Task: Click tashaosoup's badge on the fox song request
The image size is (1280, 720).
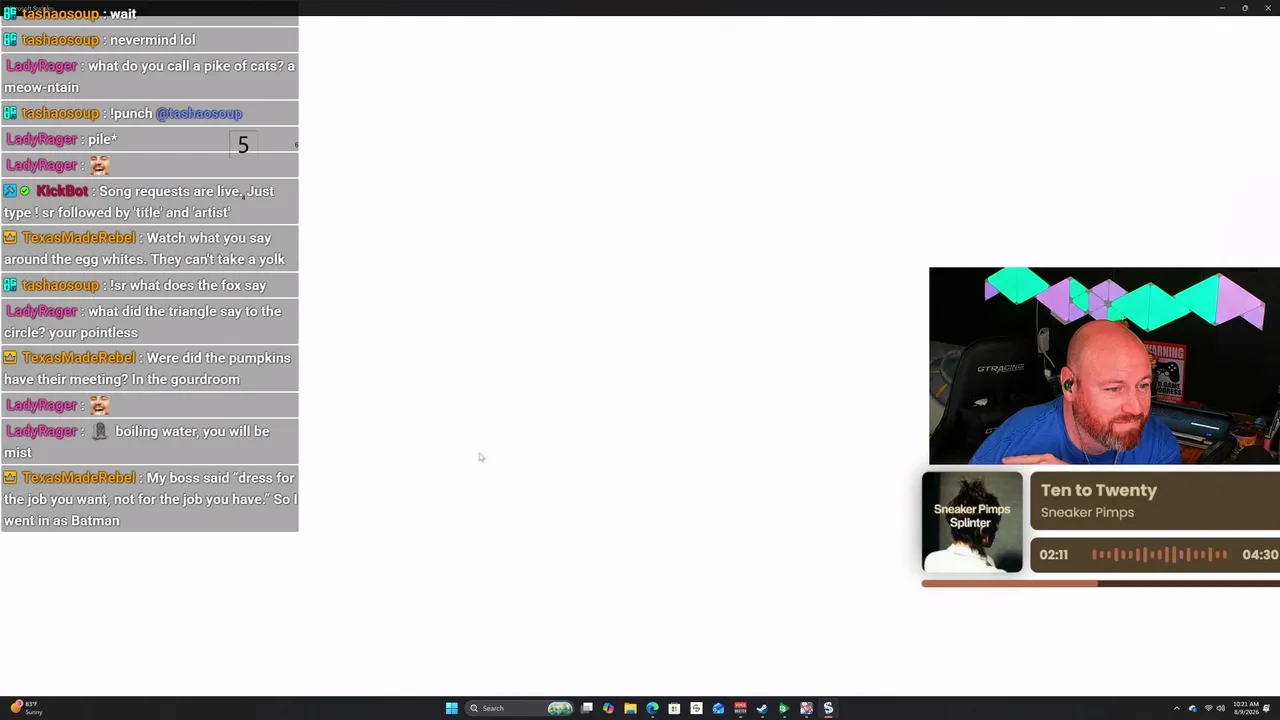Action: [10, 285]
